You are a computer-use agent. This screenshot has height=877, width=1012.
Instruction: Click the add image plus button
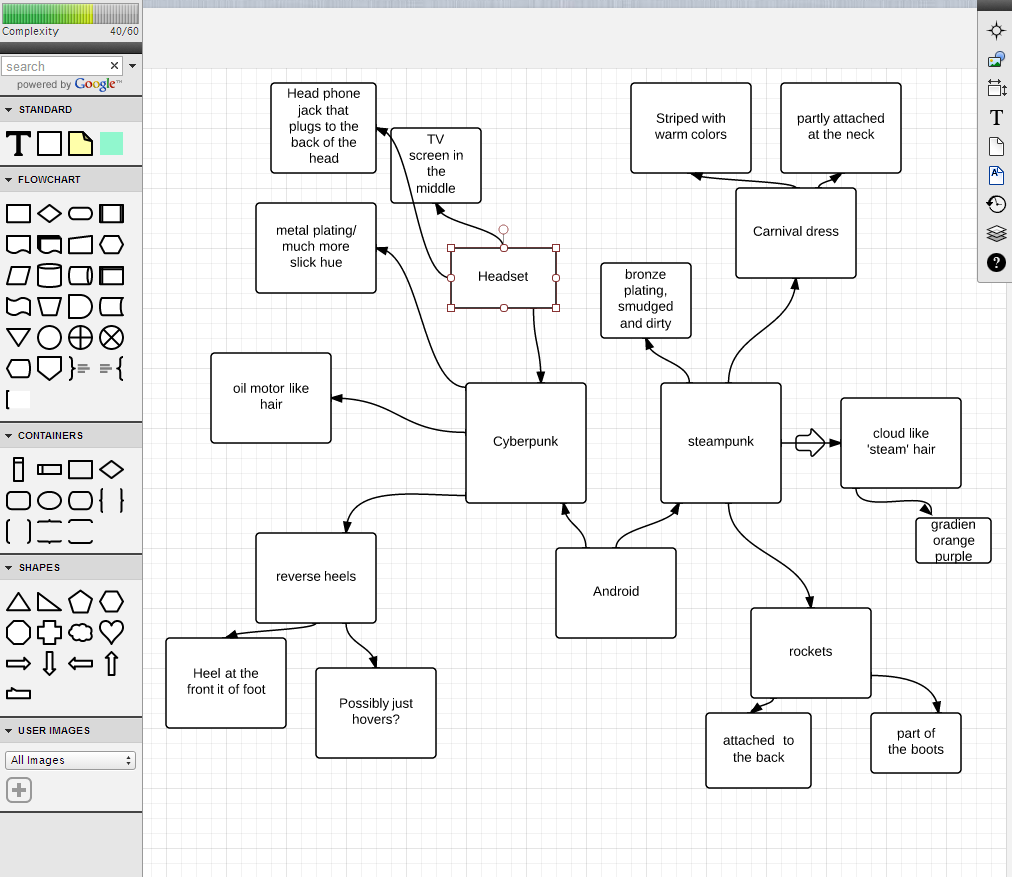(x=18, y=790)
